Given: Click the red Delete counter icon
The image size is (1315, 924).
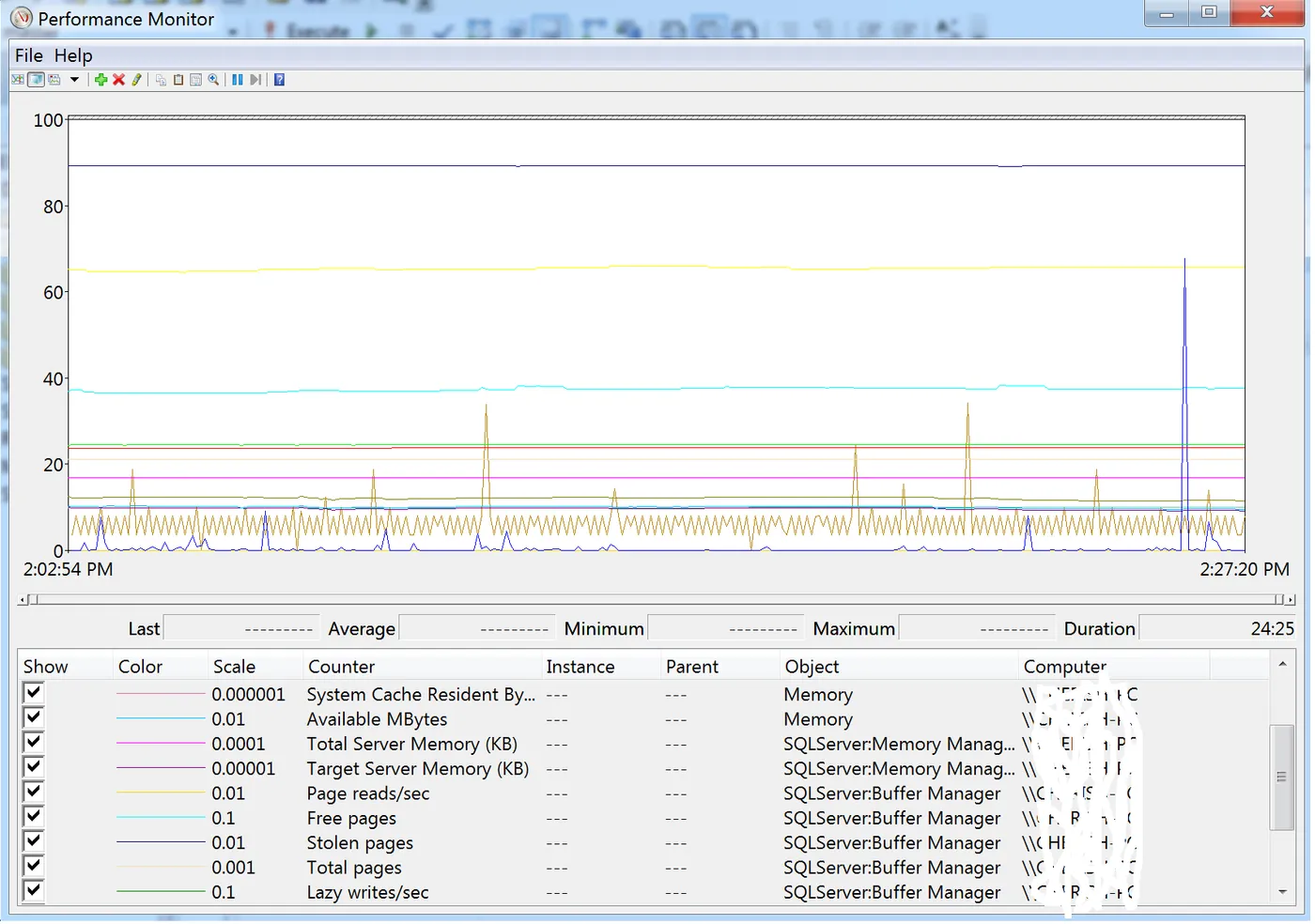Looking at the screenshot, I should click(x=118, y=80).
